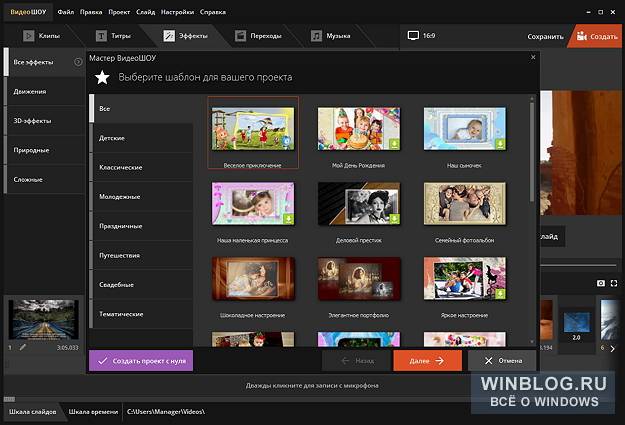Select Все эффекты in effects sidebar
The image size is (625, 425).
(44, 62)
